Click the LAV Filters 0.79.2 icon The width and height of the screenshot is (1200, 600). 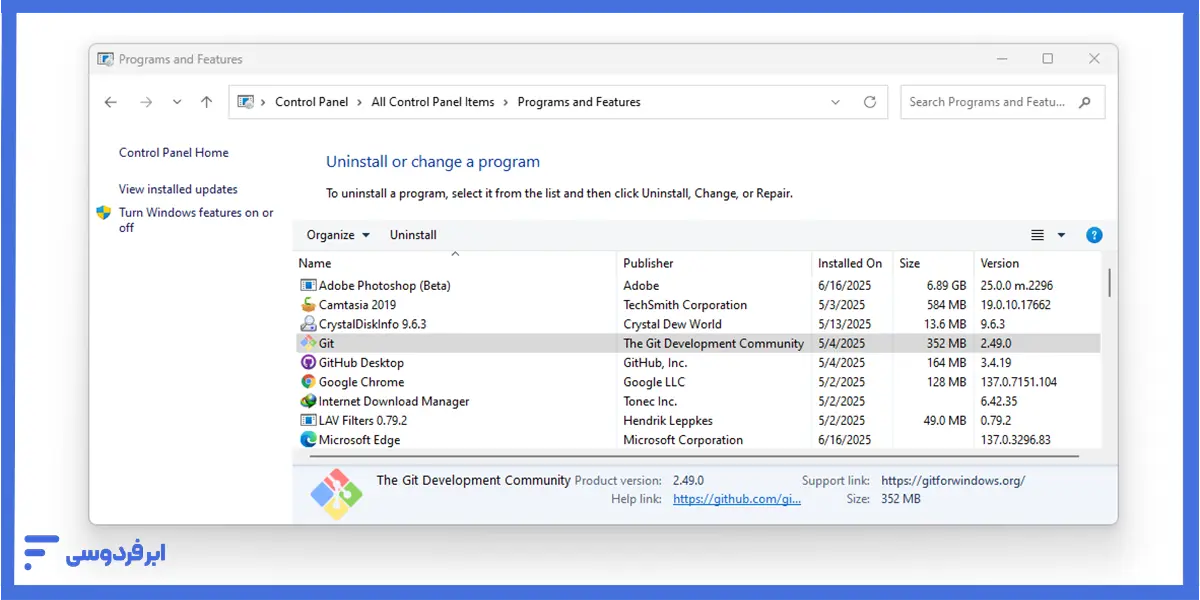click(x=308, y=421)
